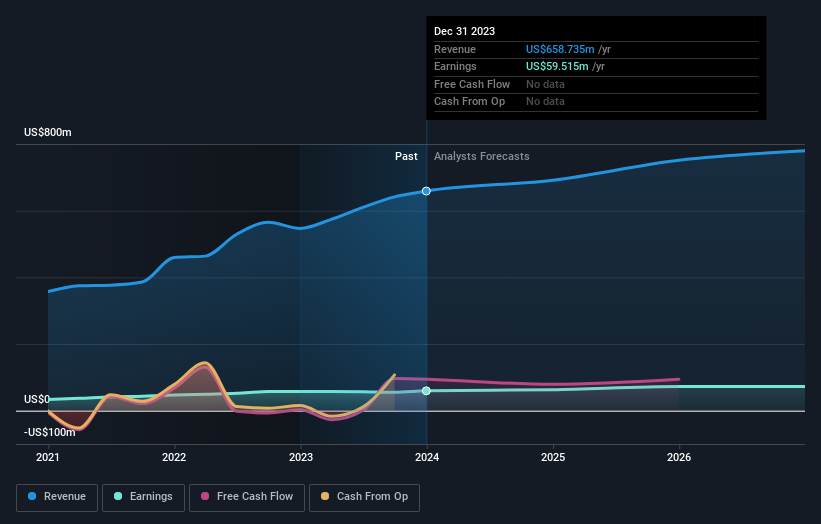Image resolution: width=821 pixels, height=524 pixels.
Task: Click the US$59.515m earnings value
Action: (557, 66)
